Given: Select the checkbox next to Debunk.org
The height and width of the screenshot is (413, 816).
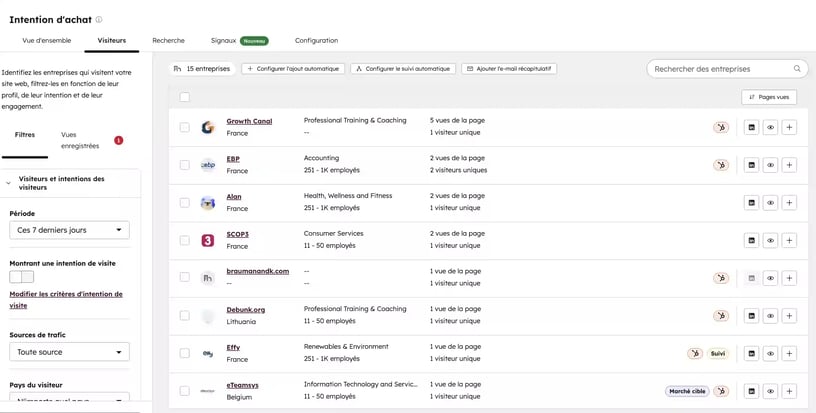Looking at the screenshot, I should tap(184, 316).
